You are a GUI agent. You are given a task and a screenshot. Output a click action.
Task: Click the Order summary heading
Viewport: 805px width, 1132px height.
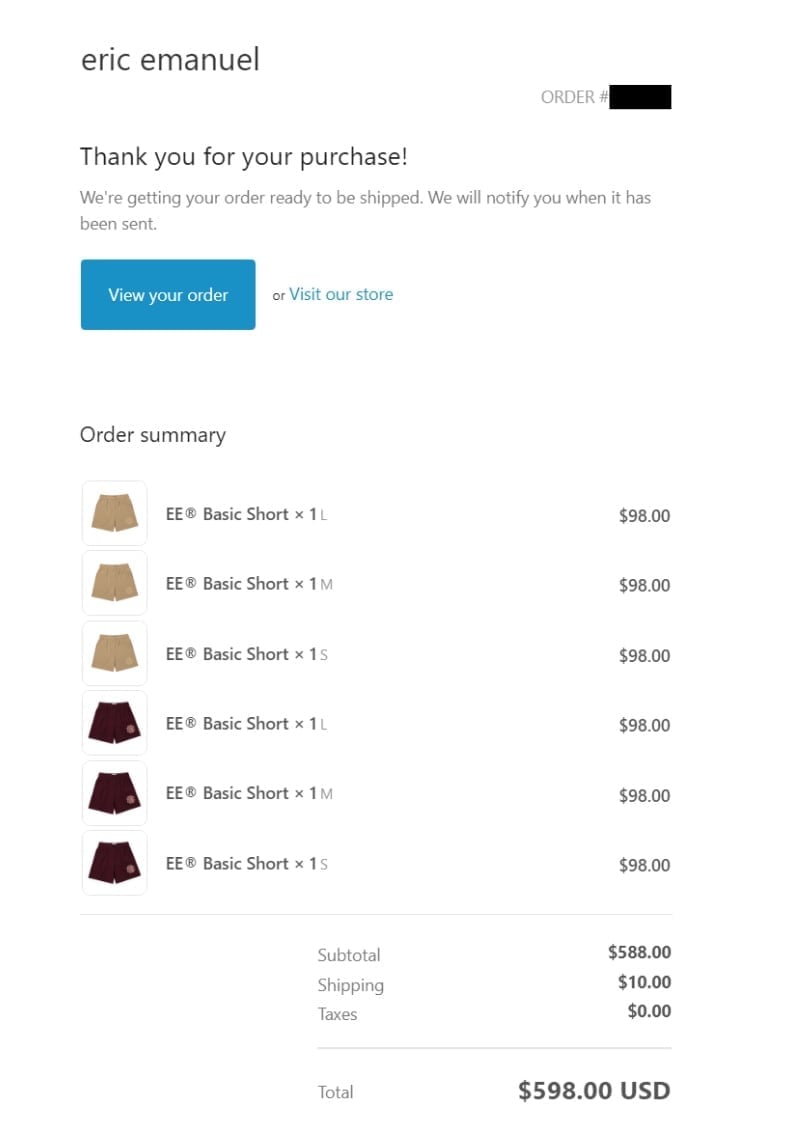click(153, 435)
